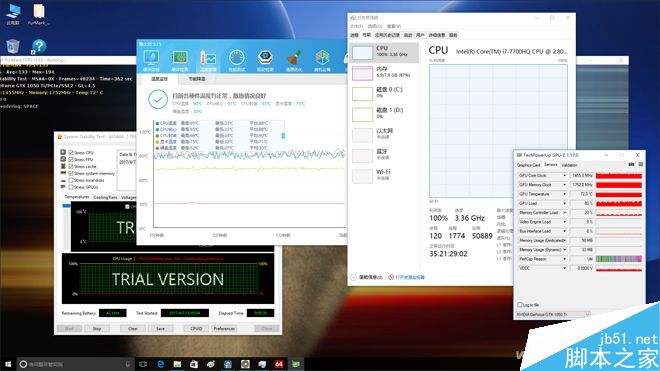Select the CPU performance entry in Task Manager
Viewport: 660px width, 371px height.
coord(384,52)
